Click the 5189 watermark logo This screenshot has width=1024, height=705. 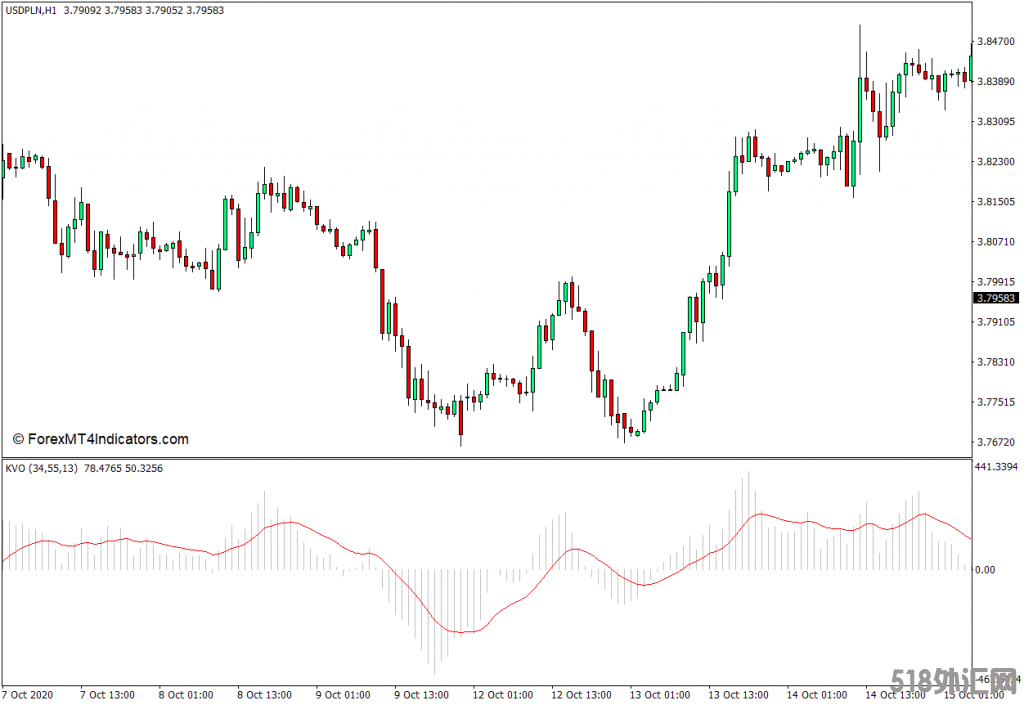coord(955,682)
